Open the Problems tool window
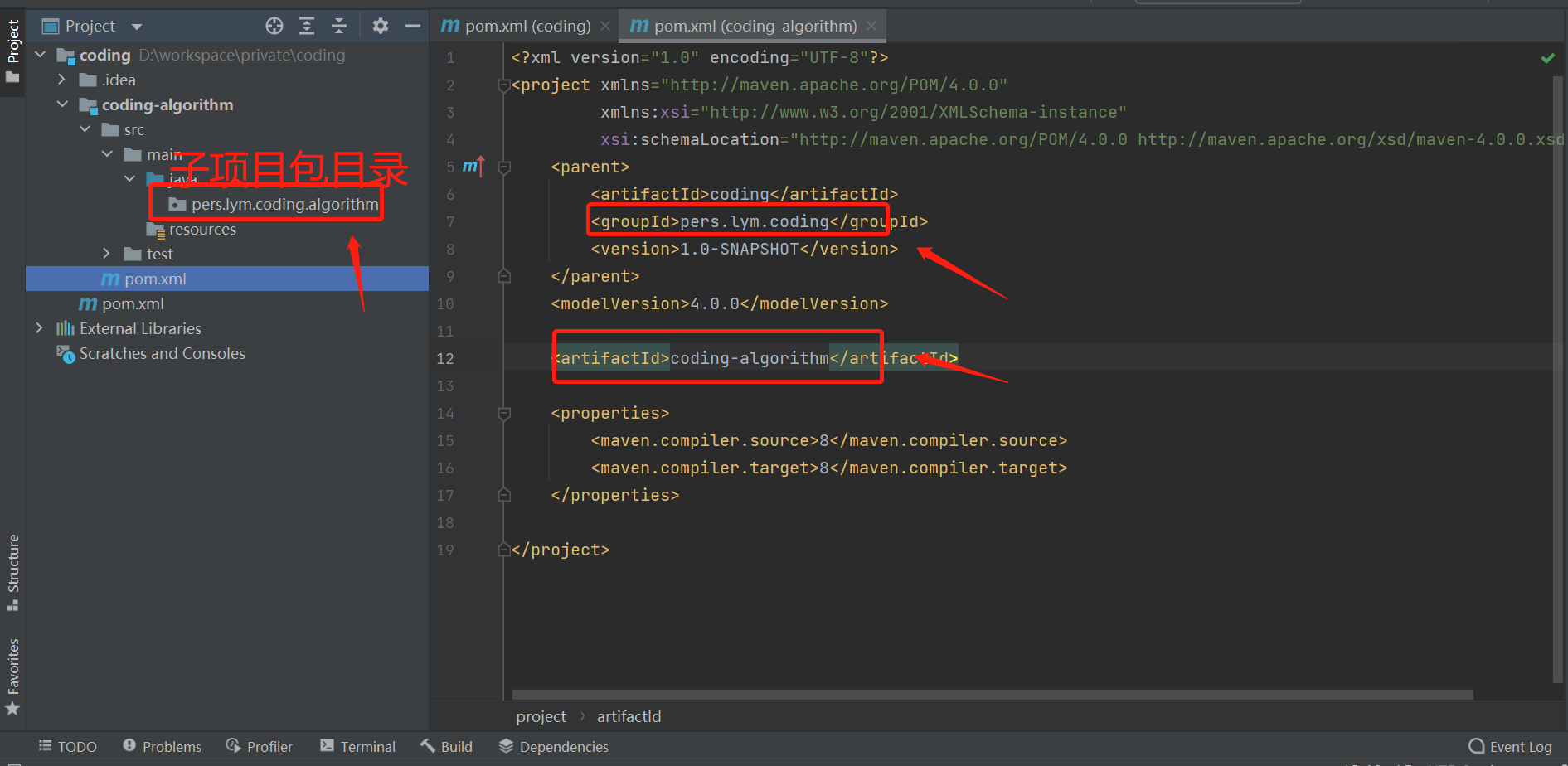 pos(163,747)
